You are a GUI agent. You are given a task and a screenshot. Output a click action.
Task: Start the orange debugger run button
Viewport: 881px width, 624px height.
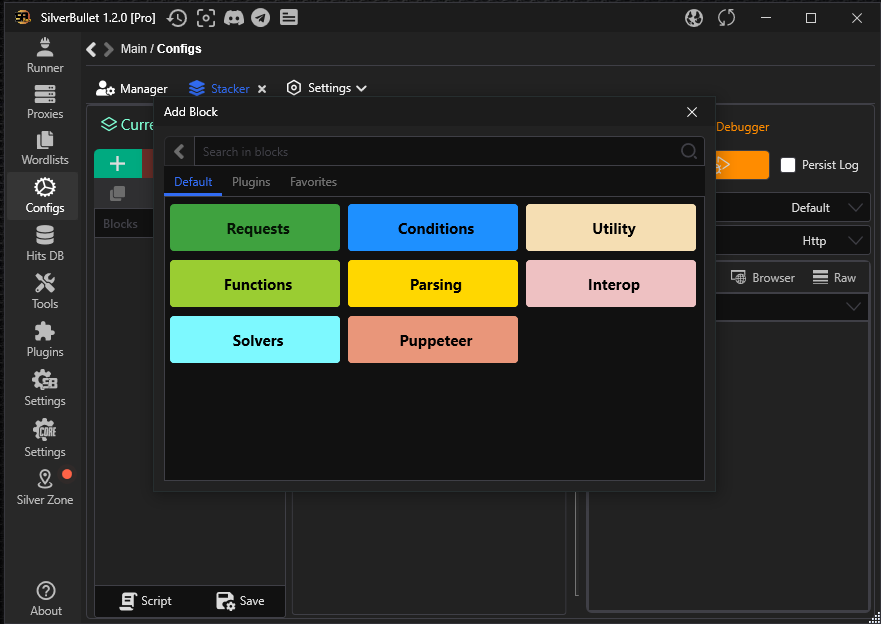point(742,165)
